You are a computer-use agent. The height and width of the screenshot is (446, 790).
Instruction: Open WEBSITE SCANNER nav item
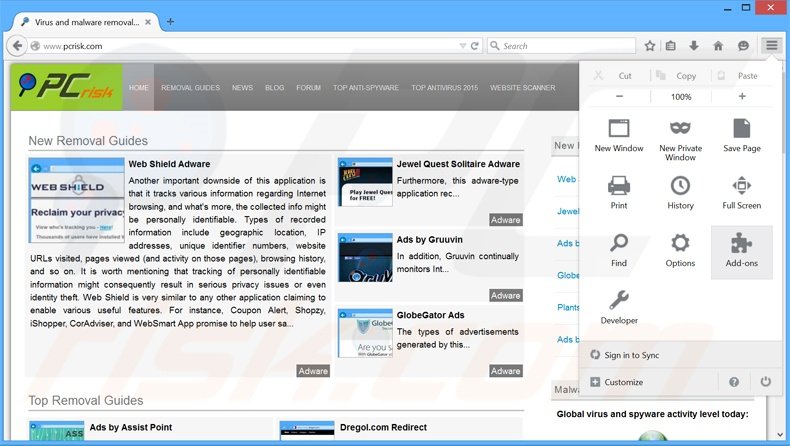522,87
